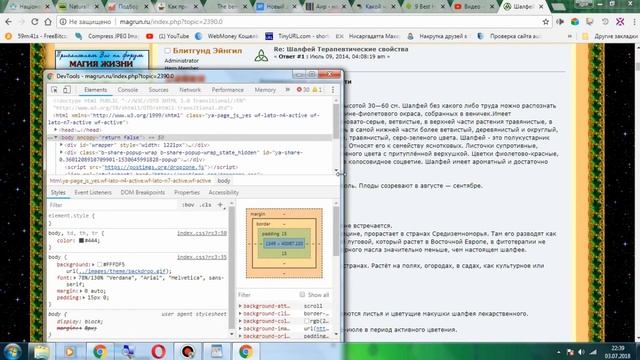This screenshot has height=360, width=640.
Task: Expand the head element node
Action: [56, 130]
